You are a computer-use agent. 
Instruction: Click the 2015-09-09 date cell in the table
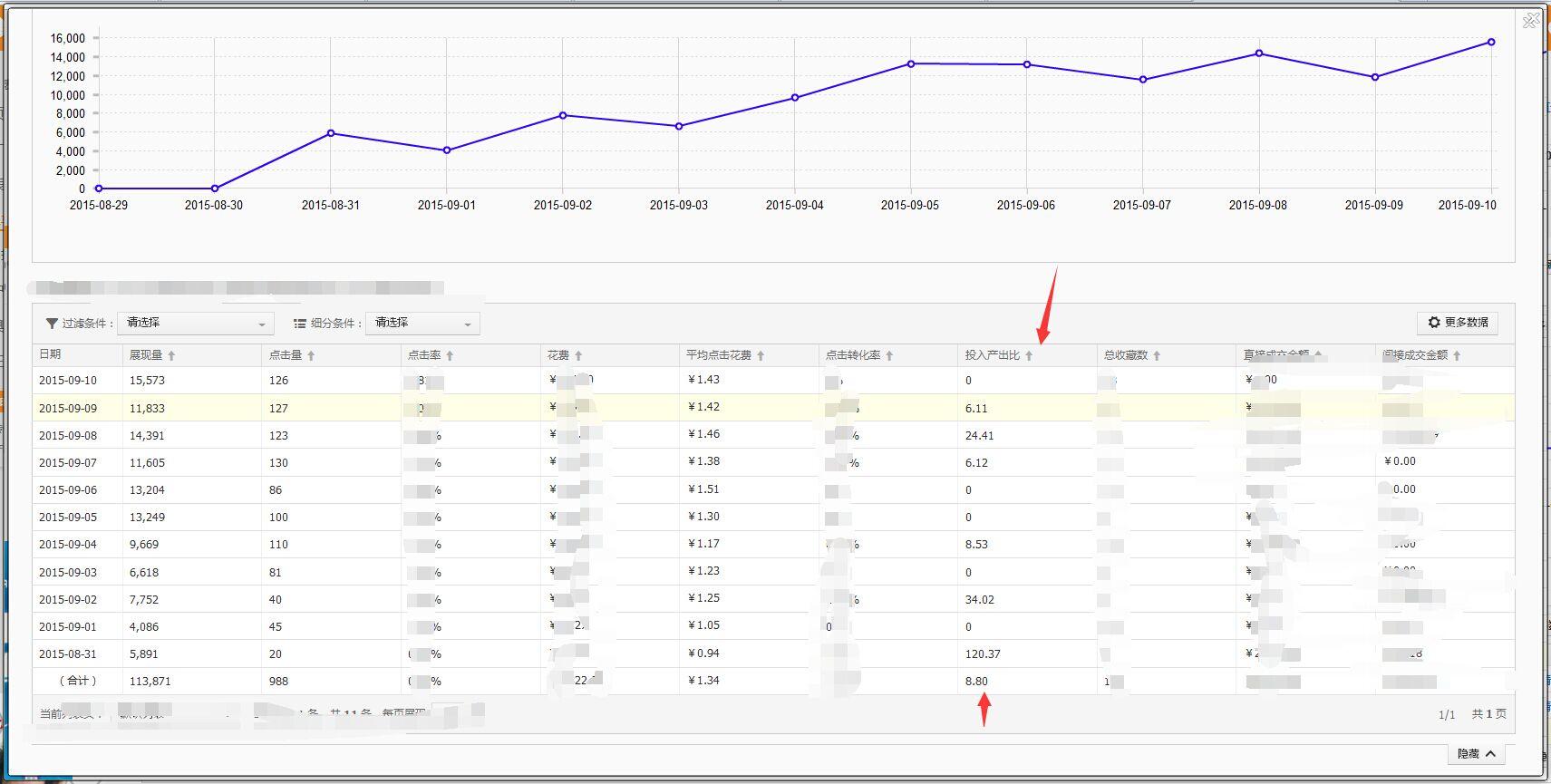pos(68,409)
